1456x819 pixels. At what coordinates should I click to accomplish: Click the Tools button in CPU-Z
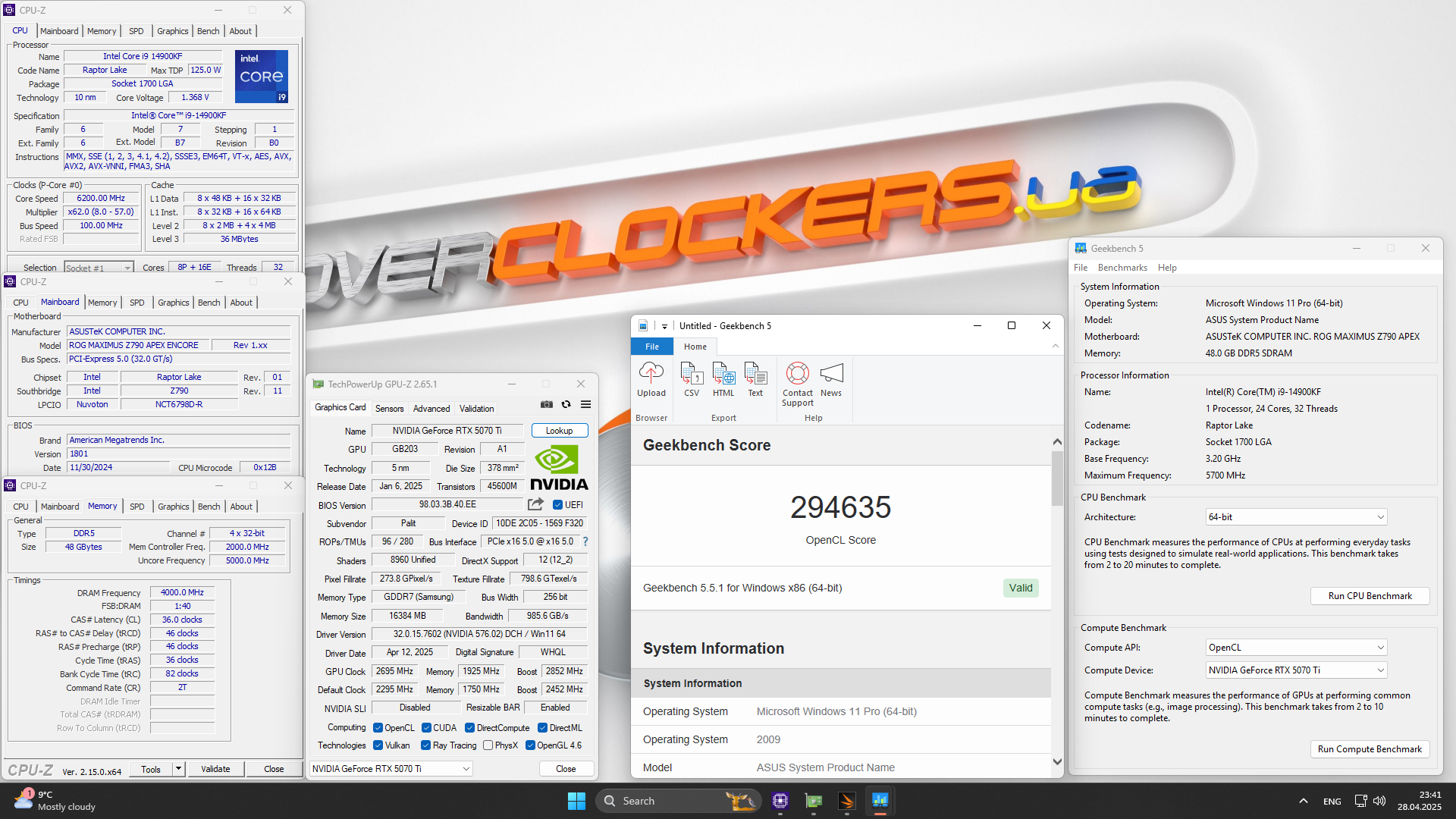coord(151,769)
